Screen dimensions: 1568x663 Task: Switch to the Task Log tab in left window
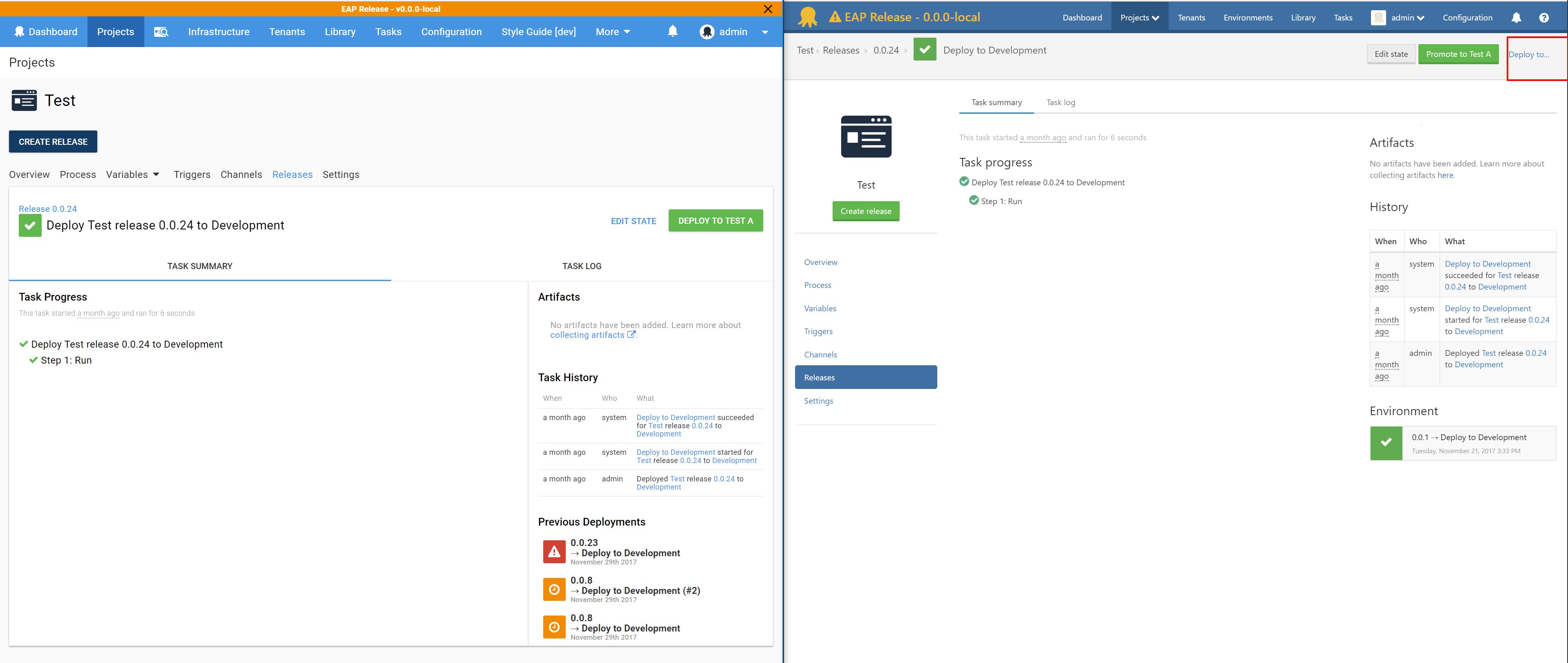click(x=581, y=266)
